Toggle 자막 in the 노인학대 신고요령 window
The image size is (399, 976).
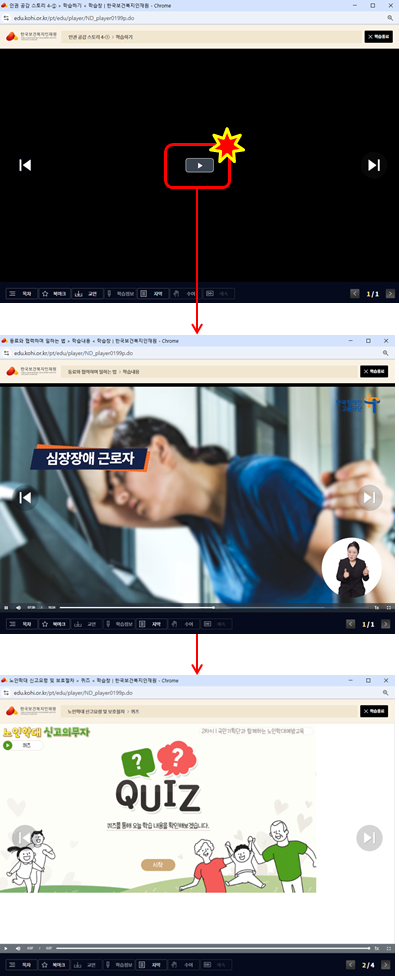coord(152,965)
